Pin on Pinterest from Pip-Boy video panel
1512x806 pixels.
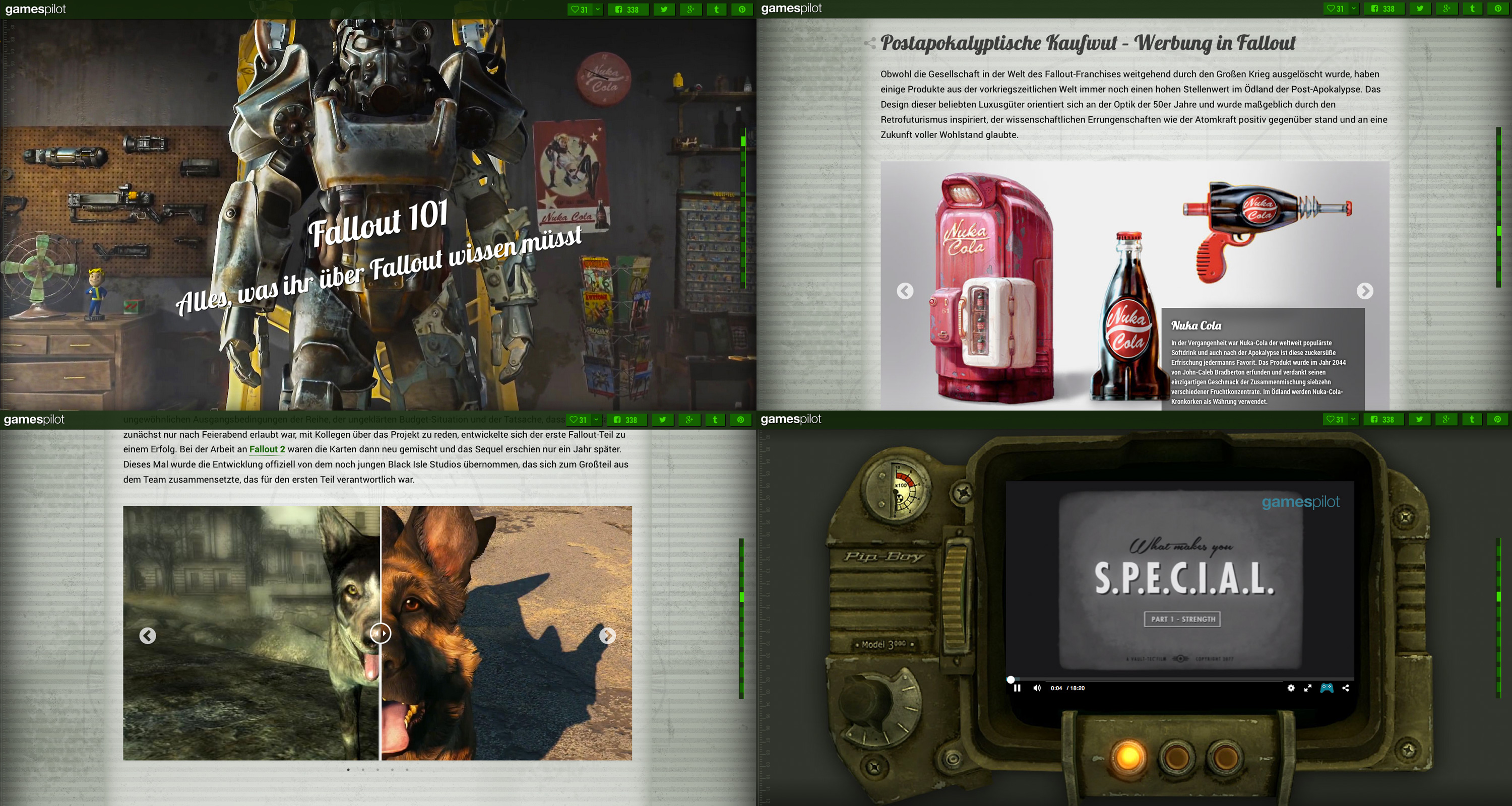(x=1497, y=419)
